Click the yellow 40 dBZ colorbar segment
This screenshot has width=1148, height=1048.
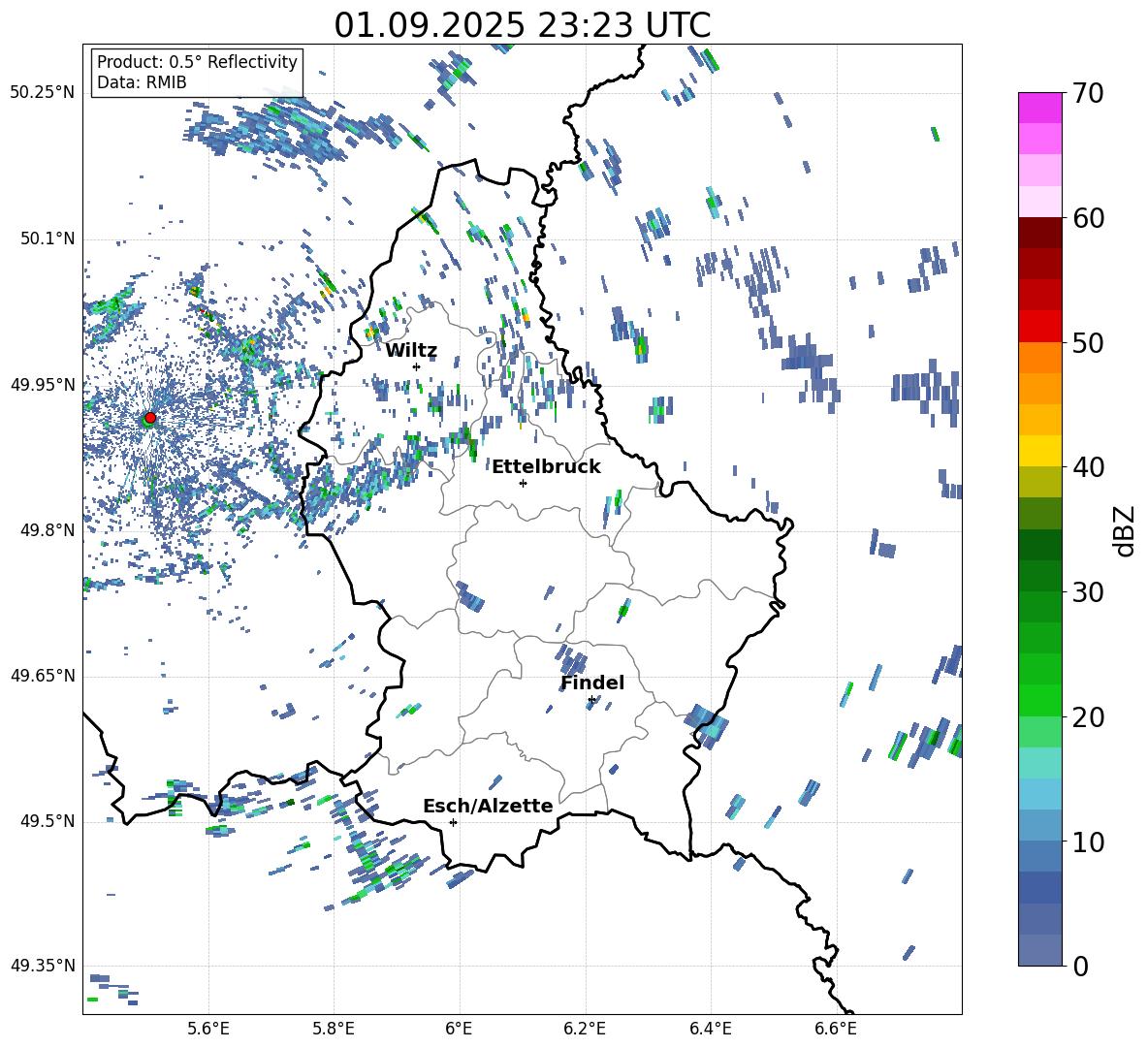click(x=1039, y=452)
